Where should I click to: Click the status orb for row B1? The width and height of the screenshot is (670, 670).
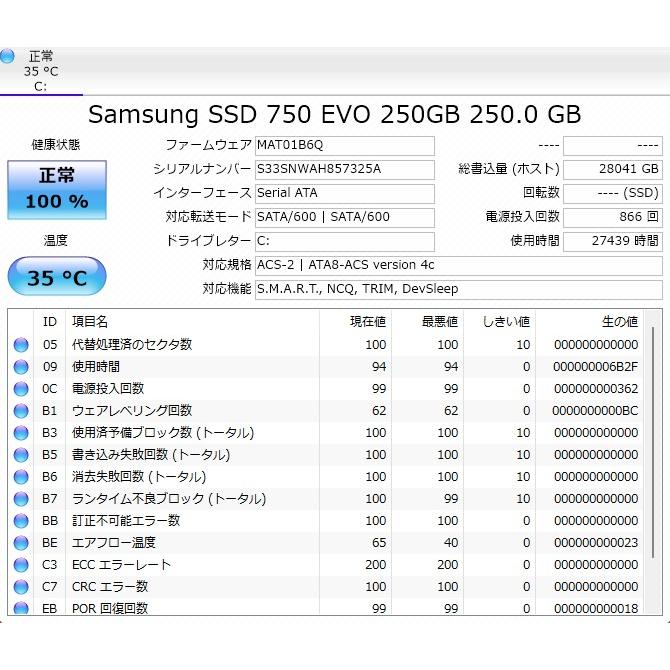point(21,411)
